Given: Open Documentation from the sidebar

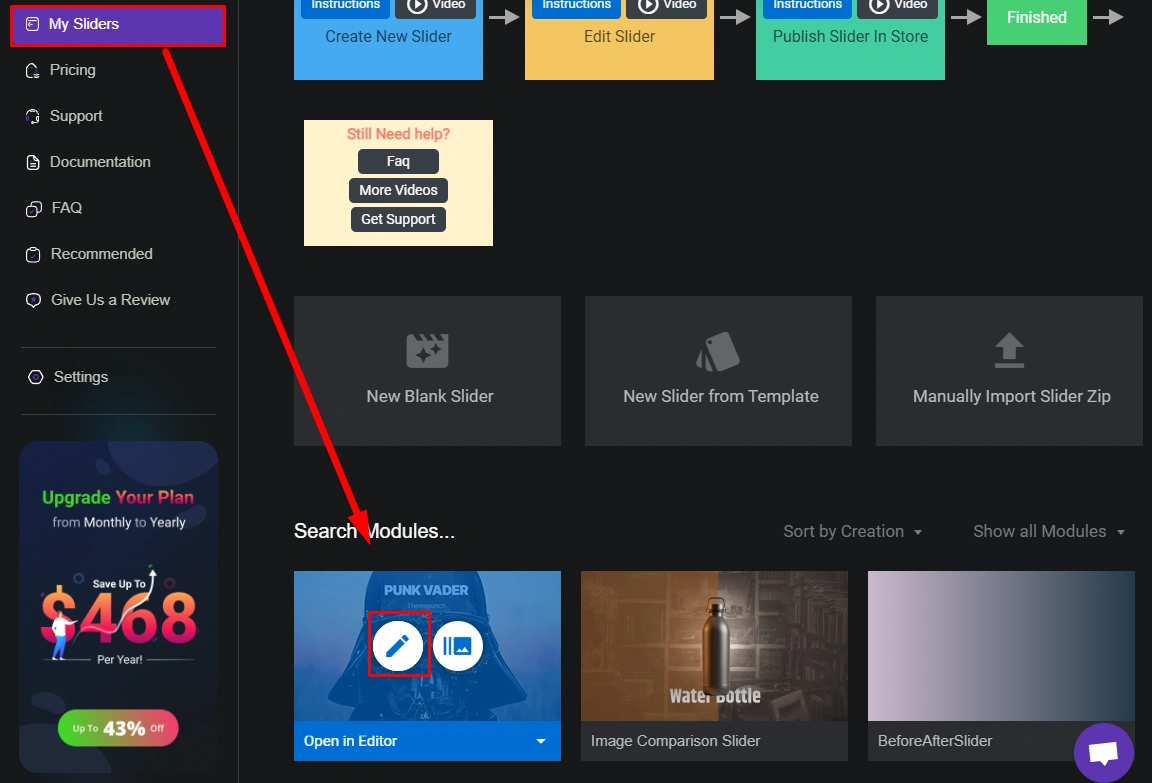Looking at the screenshot, I should coord(100,162).
